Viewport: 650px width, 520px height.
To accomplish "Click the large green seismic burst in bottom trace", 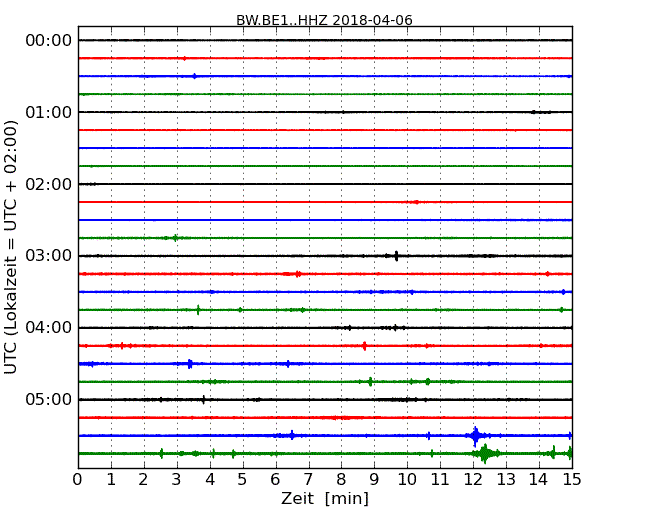I will coord(485,454).
